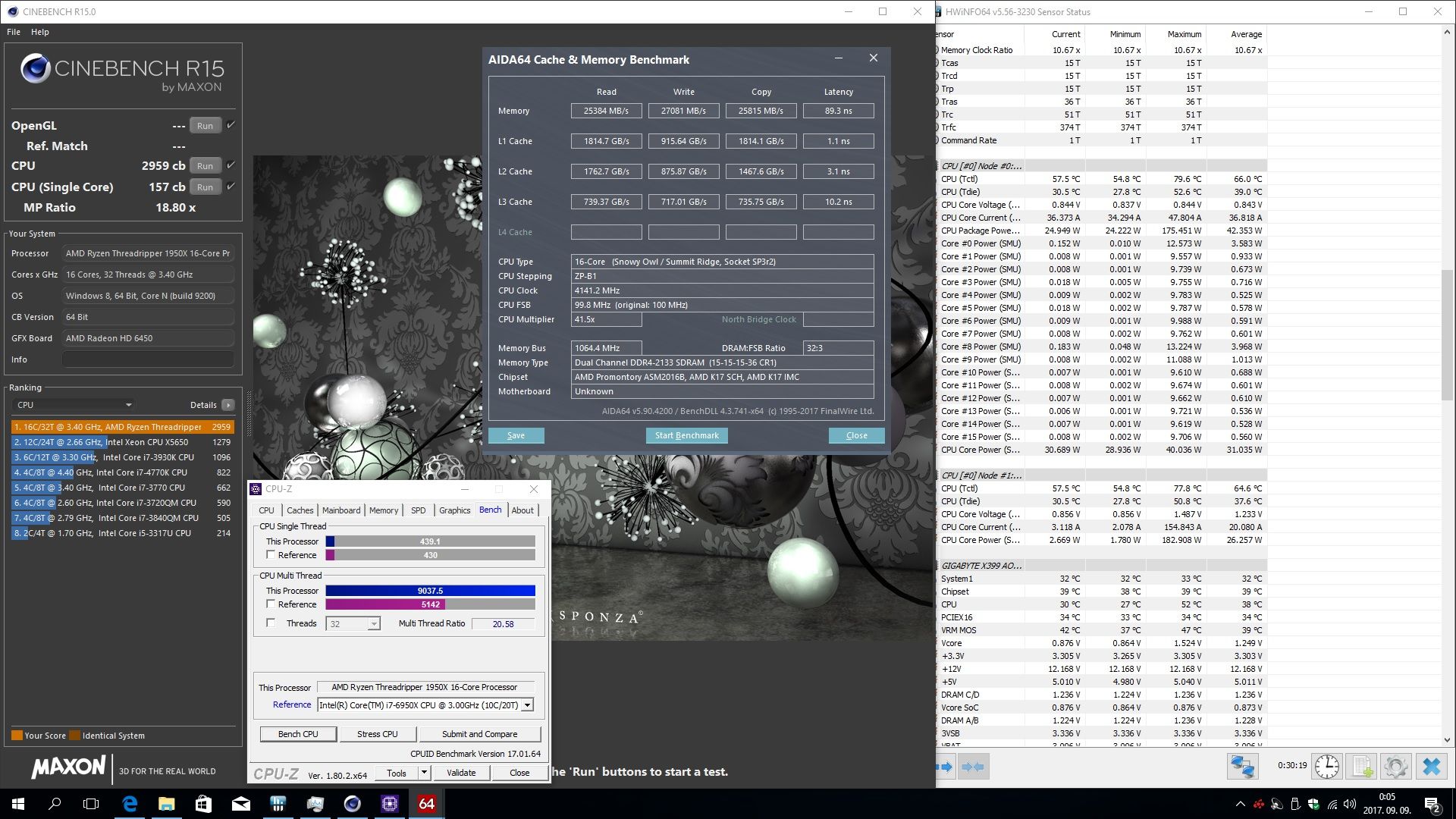
Task: Open File Explorer from taskbar
Action: tap(167, 804)
